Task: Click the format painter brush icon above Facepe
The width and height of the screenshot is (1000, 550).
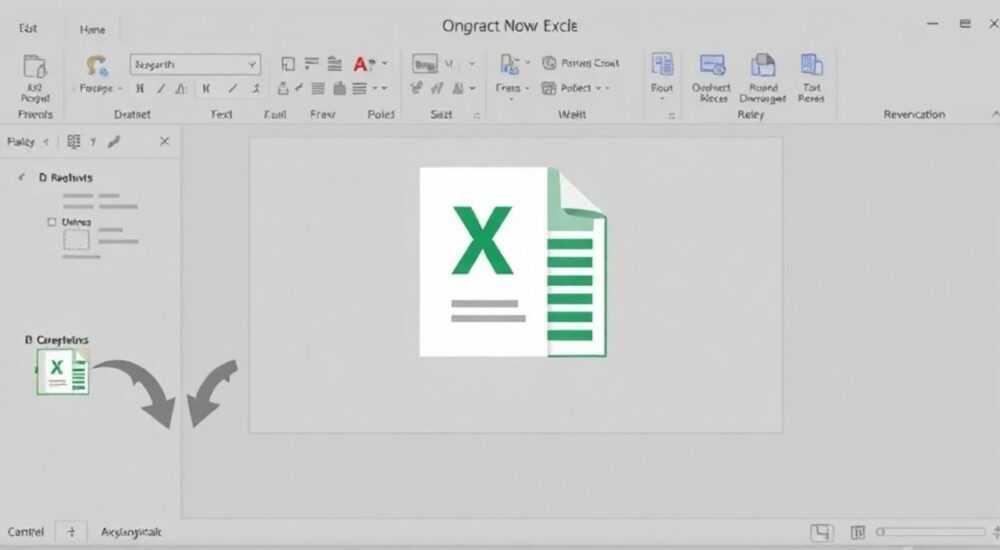Action: (x=97, y=65)
